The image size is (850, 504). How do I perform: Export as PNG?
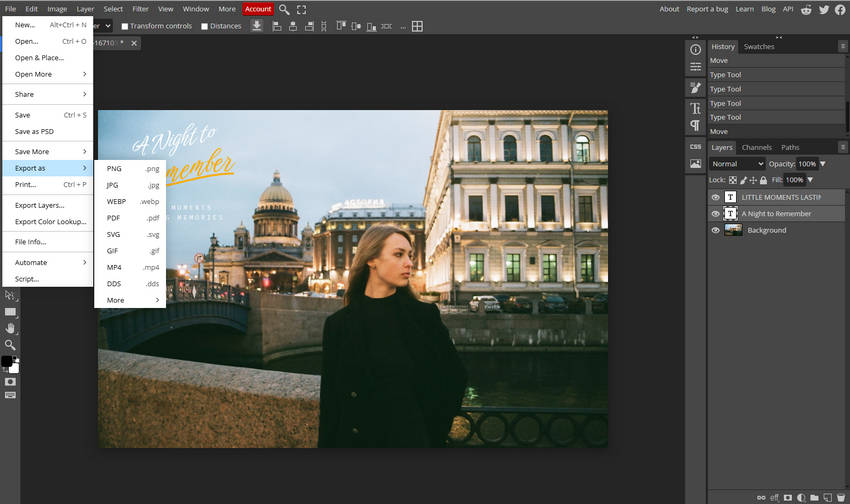click(x=130, y=169)
